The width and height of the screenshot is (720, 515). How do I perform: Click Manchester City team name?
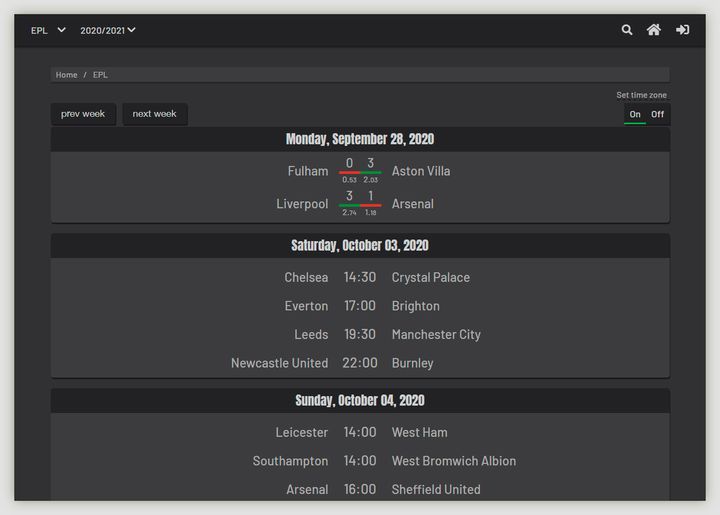tap(436, 335)
